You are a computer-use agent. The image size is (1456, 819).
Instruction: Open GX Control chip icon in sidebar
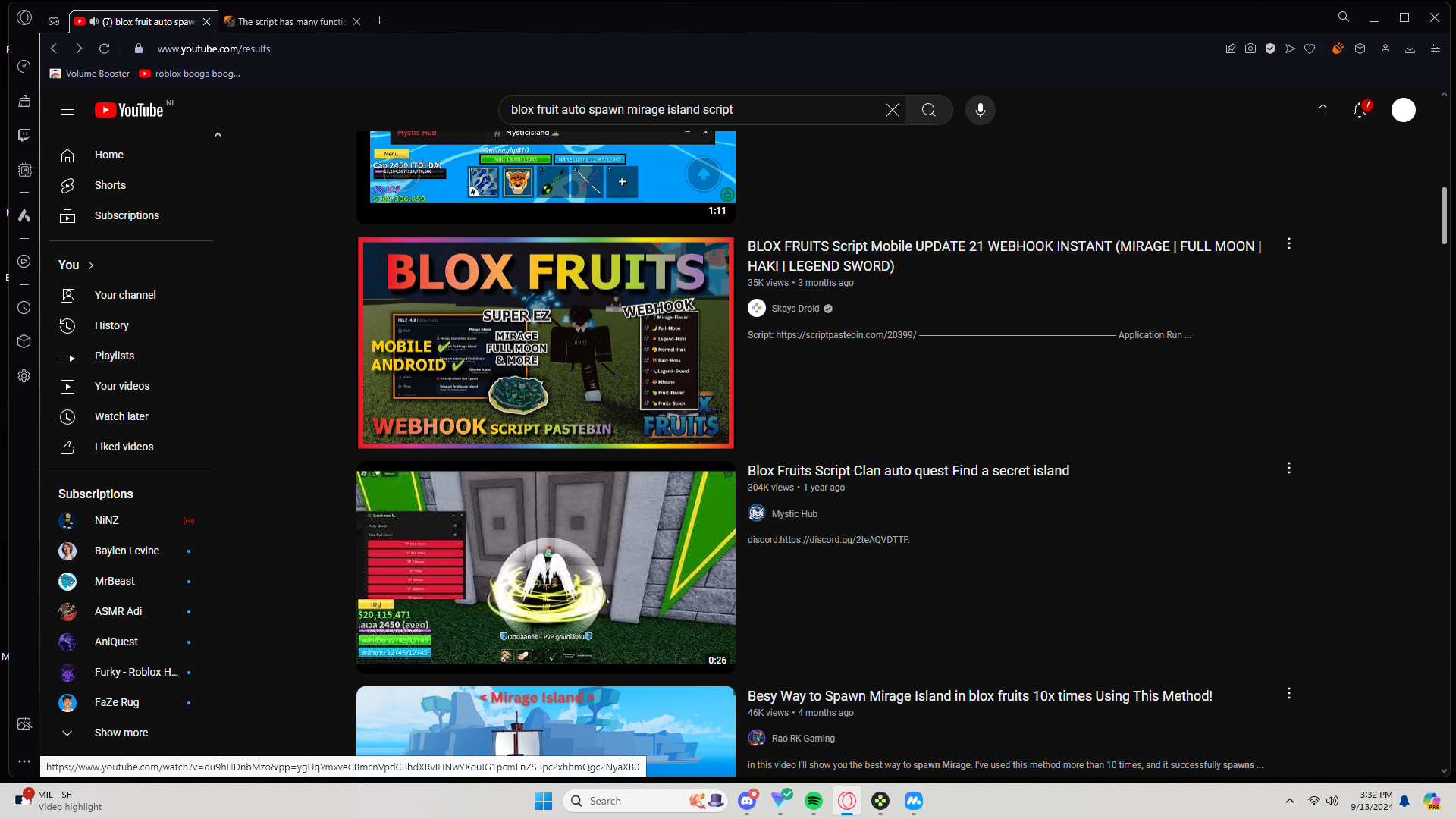24,170
